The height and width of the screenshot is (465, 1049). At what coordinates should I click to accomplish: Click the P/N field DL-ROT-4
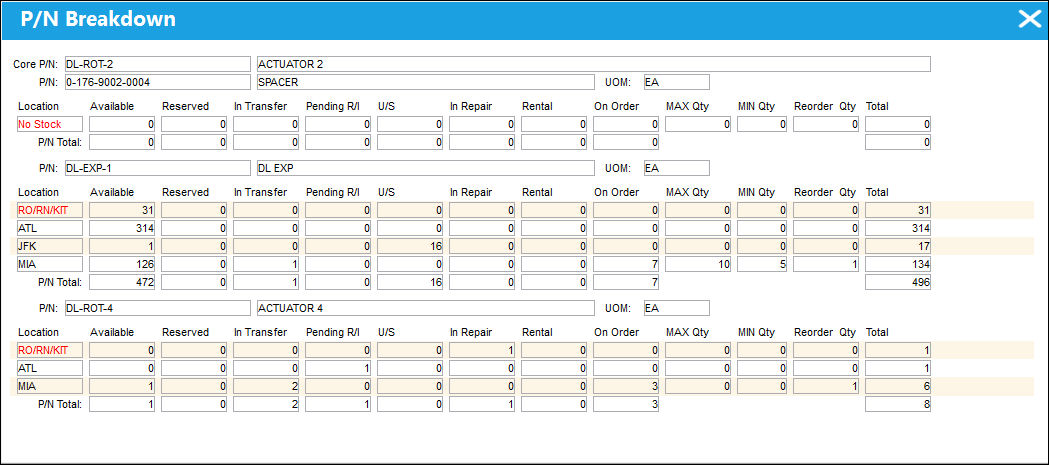[157, 308]
